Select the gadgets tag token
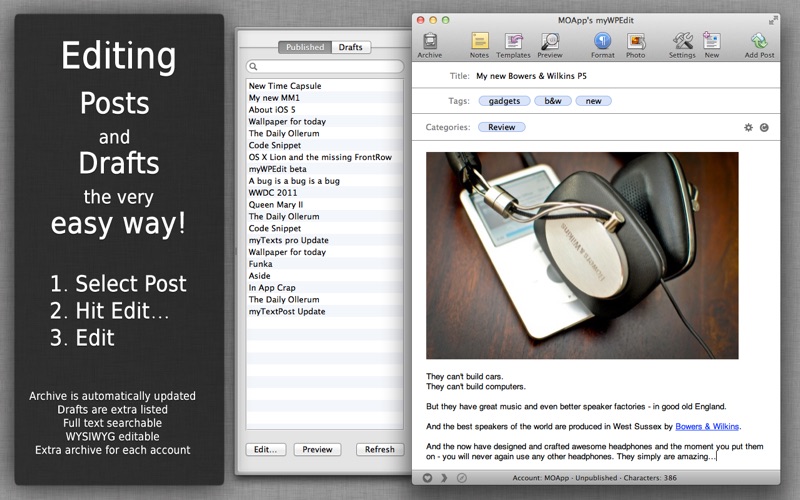The height and width of the screenshot is (500, 800). pyautogui.click(x=505, y=101)
